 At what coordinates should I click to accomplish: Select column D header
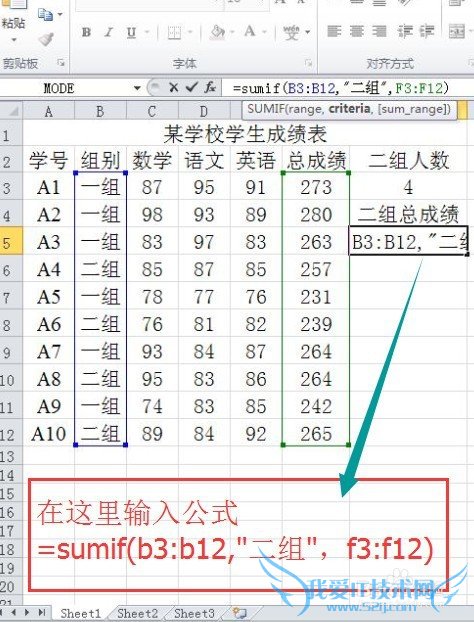[203, 111]
